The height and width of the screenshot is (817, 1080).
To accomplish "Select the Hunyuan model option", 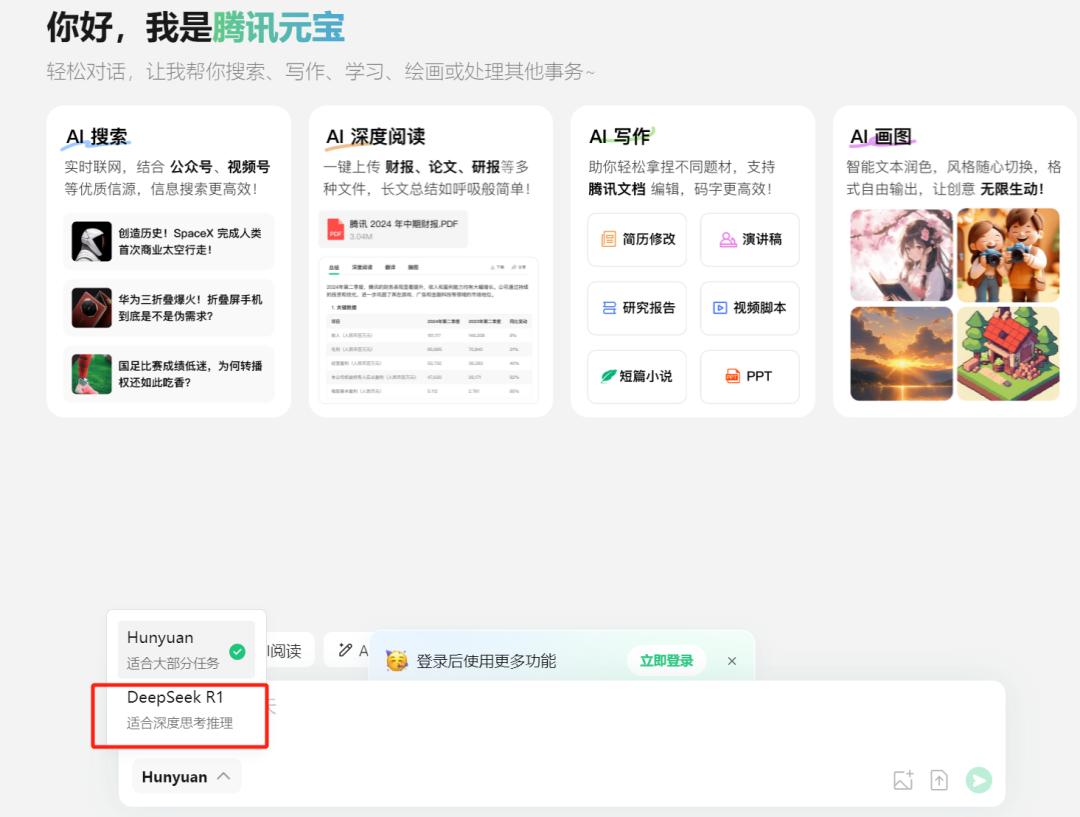I will (186, 649).
